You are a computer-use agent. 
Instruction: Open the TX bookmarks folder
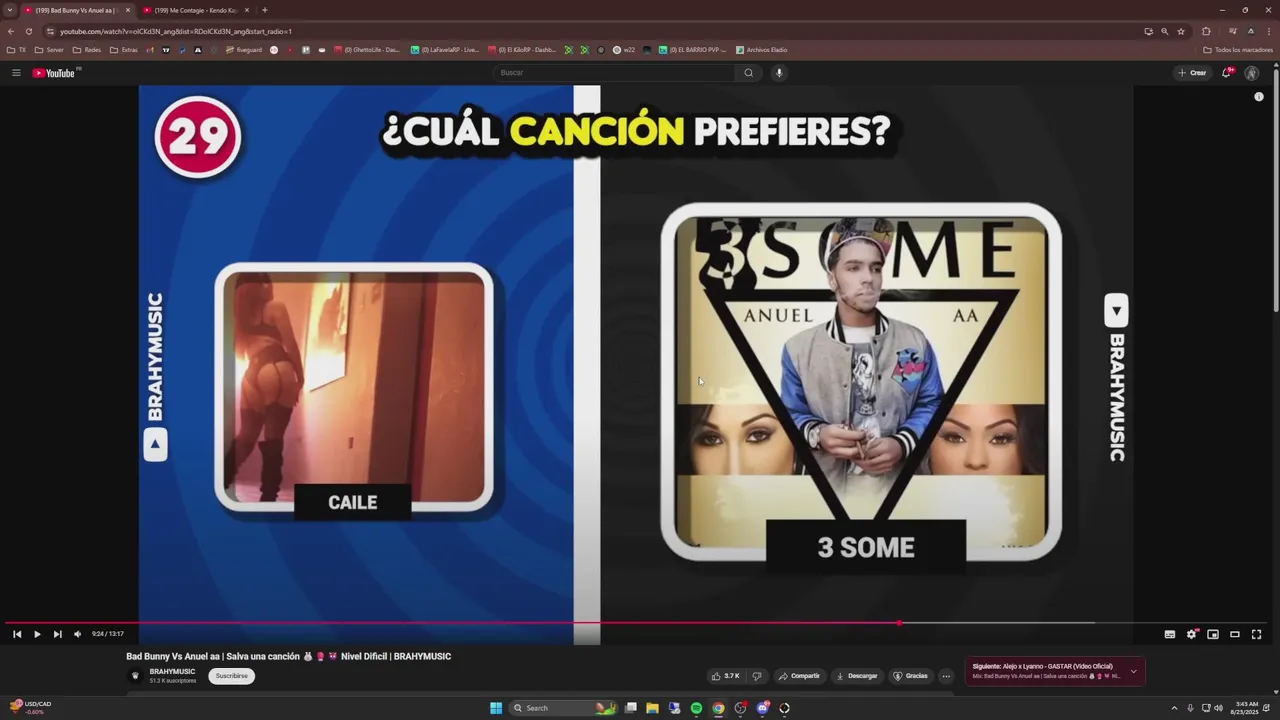pos(16,50)
